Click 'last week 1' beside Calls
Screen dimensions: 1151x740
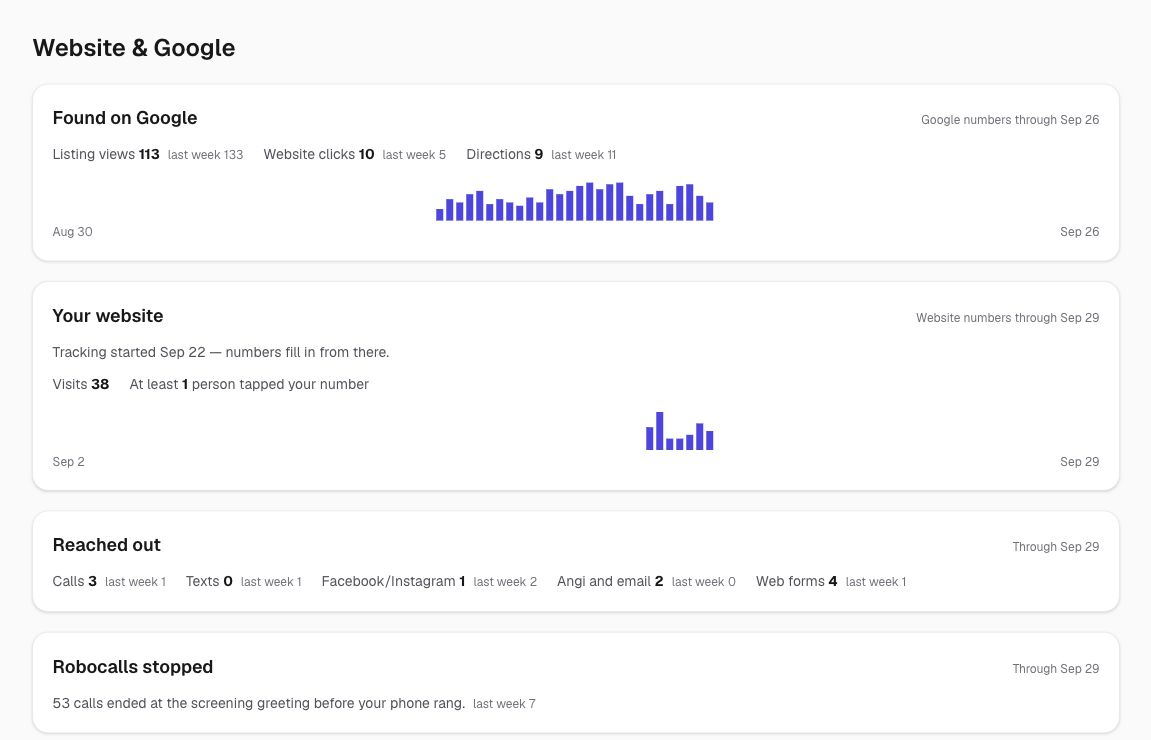[x=135, y=582]
